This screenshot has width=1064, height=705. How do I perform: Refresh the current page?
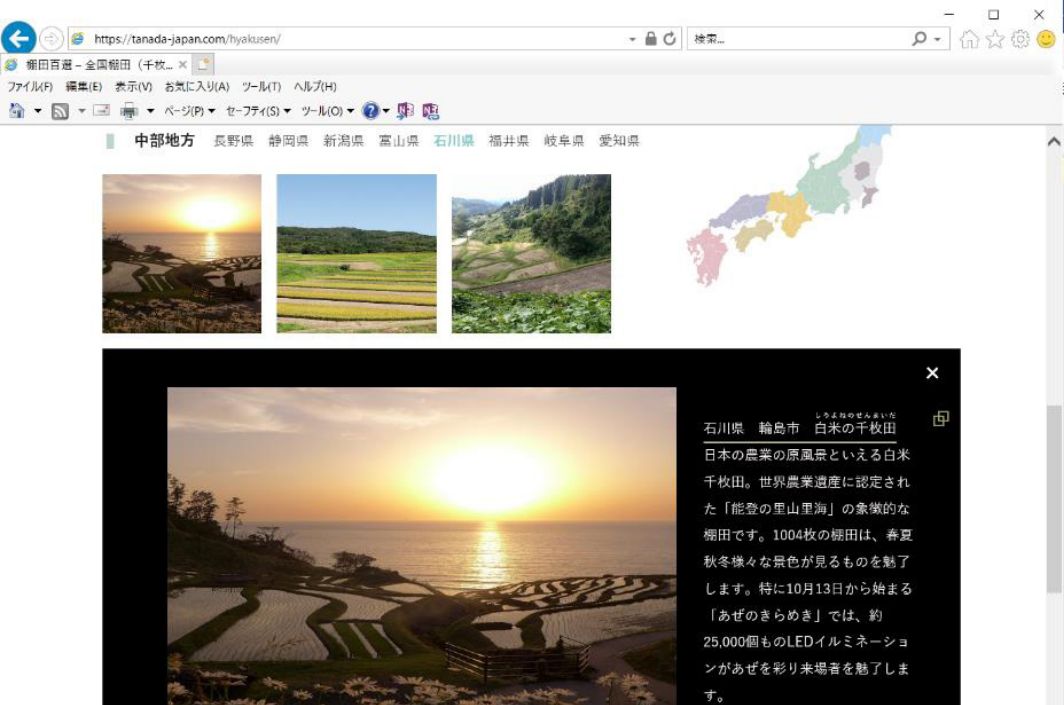coord(670,39)
